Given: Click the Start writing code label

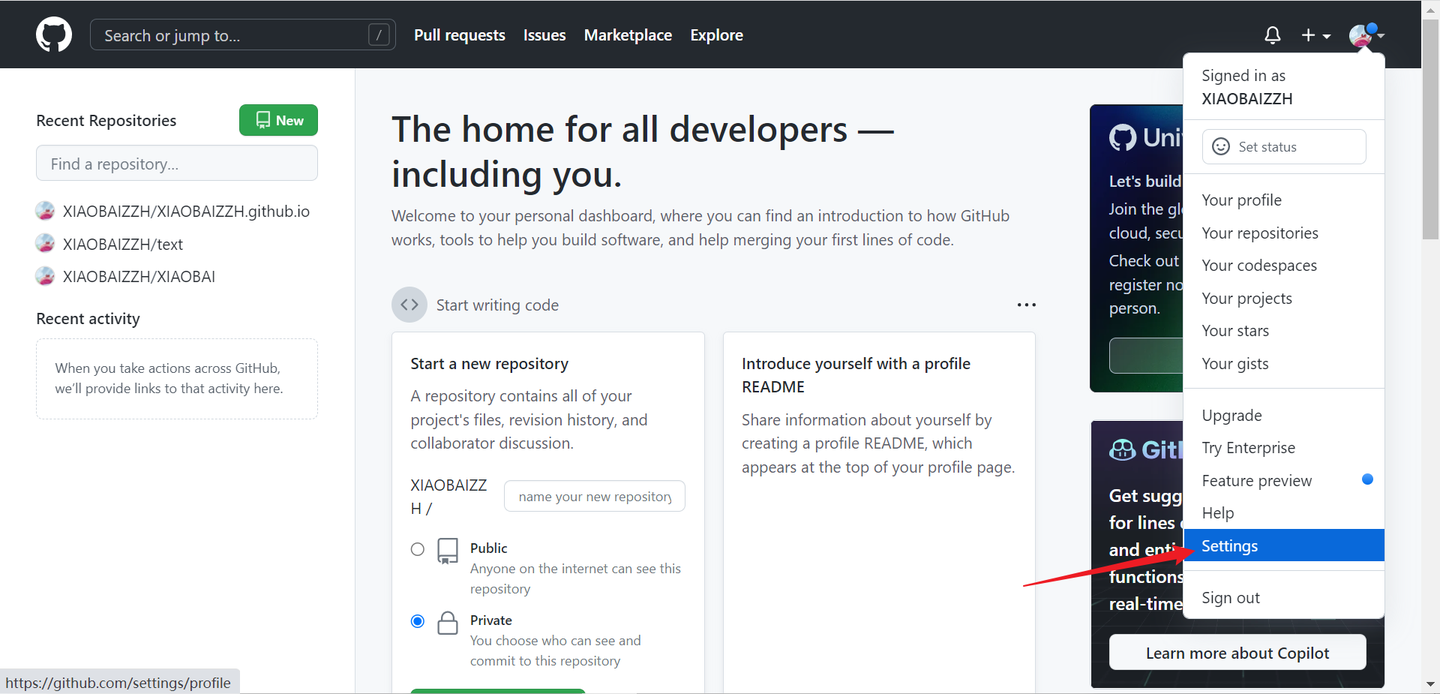Looking at the screenshot, I should pos(497,305).
